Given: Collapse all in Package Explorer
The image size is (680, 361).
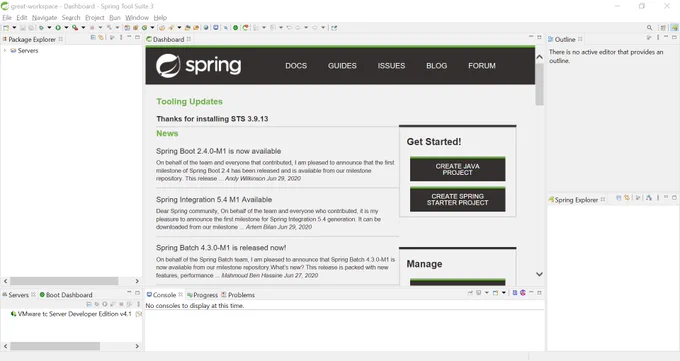Looking at the screenshot, I should pos(93,38).
